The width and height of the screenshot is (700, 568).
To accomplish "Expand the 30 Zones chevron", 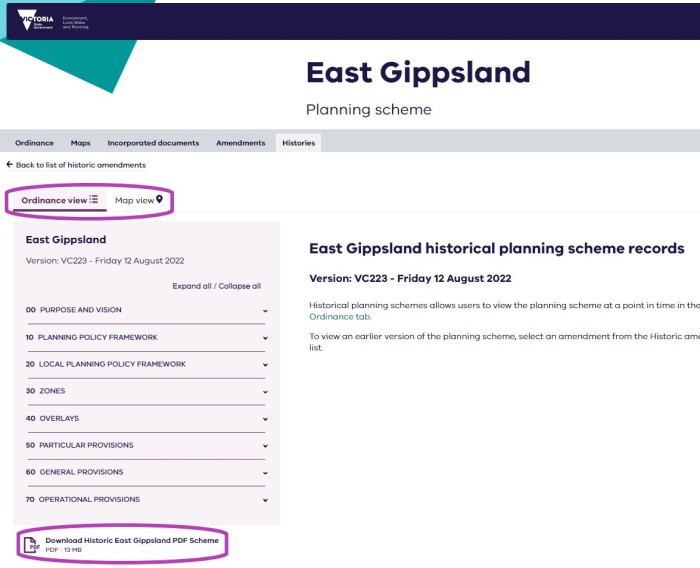I will 265,392.
